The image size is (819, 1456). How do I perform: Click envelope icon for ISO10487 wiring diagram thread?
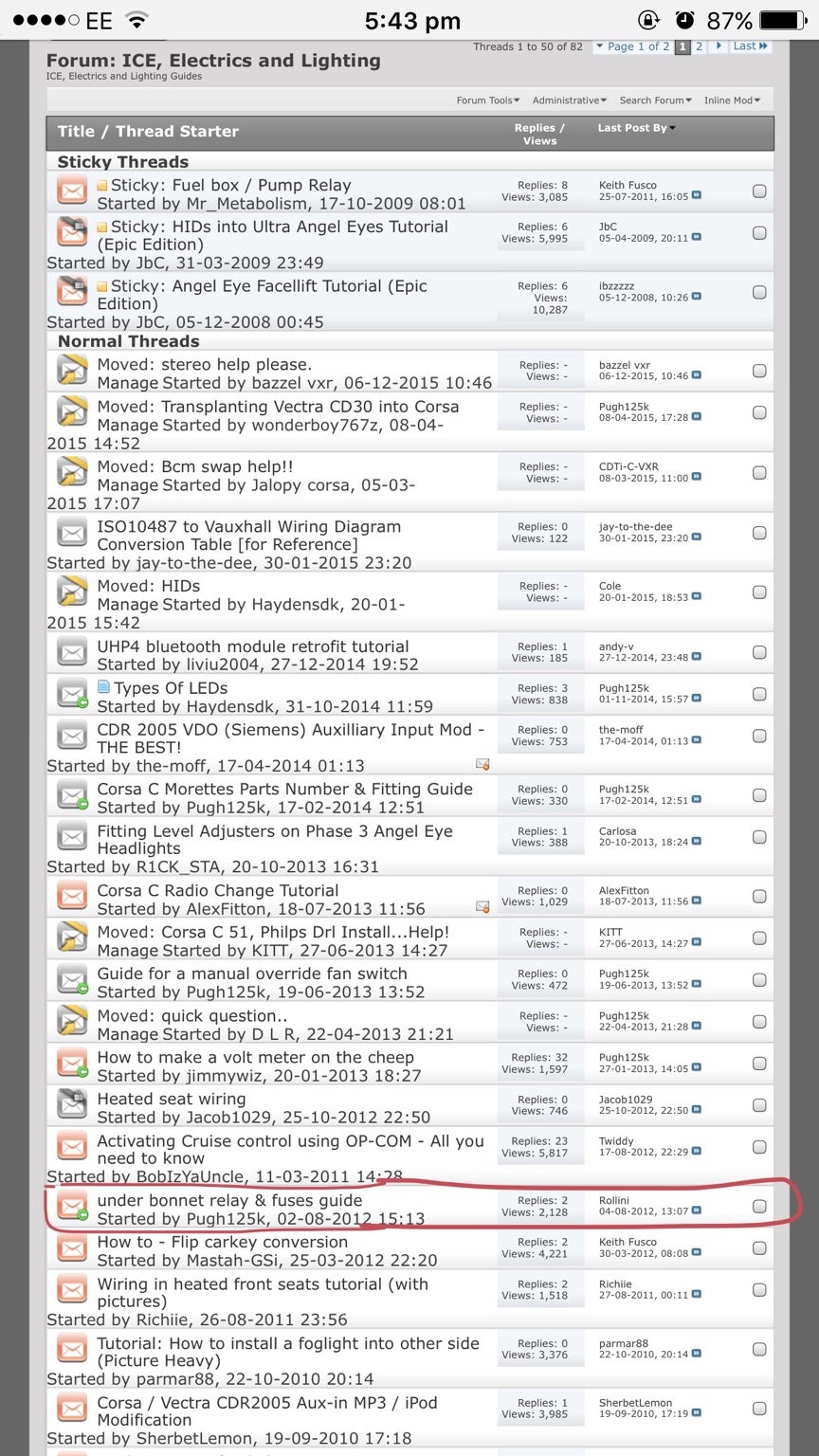(x=72, y=532)
